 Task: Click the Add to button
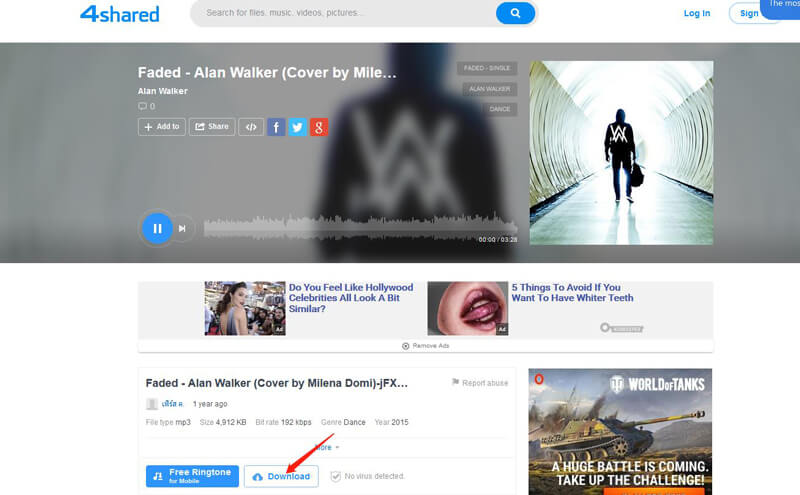[162, 127]
